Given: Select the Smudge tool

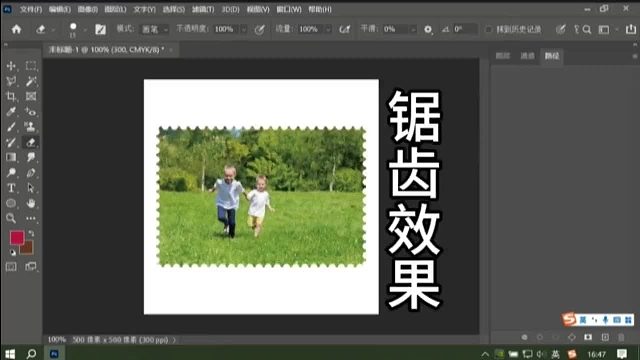Looking at the screenshot, I should (x=31, y=157).
